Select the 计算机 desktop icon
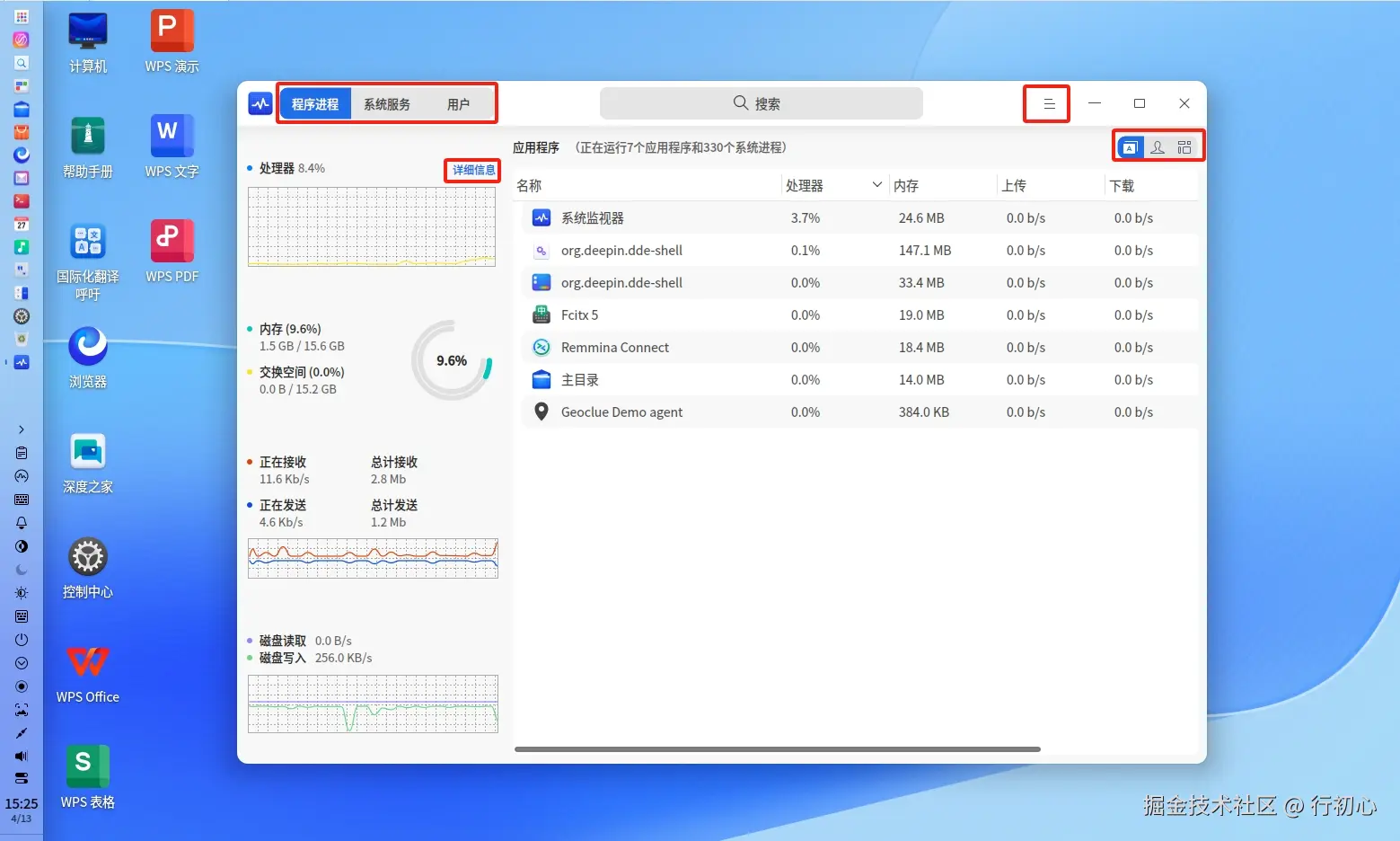Viewport: 1400px width, 841px height. pyautogui.click(x=88, y=43)
